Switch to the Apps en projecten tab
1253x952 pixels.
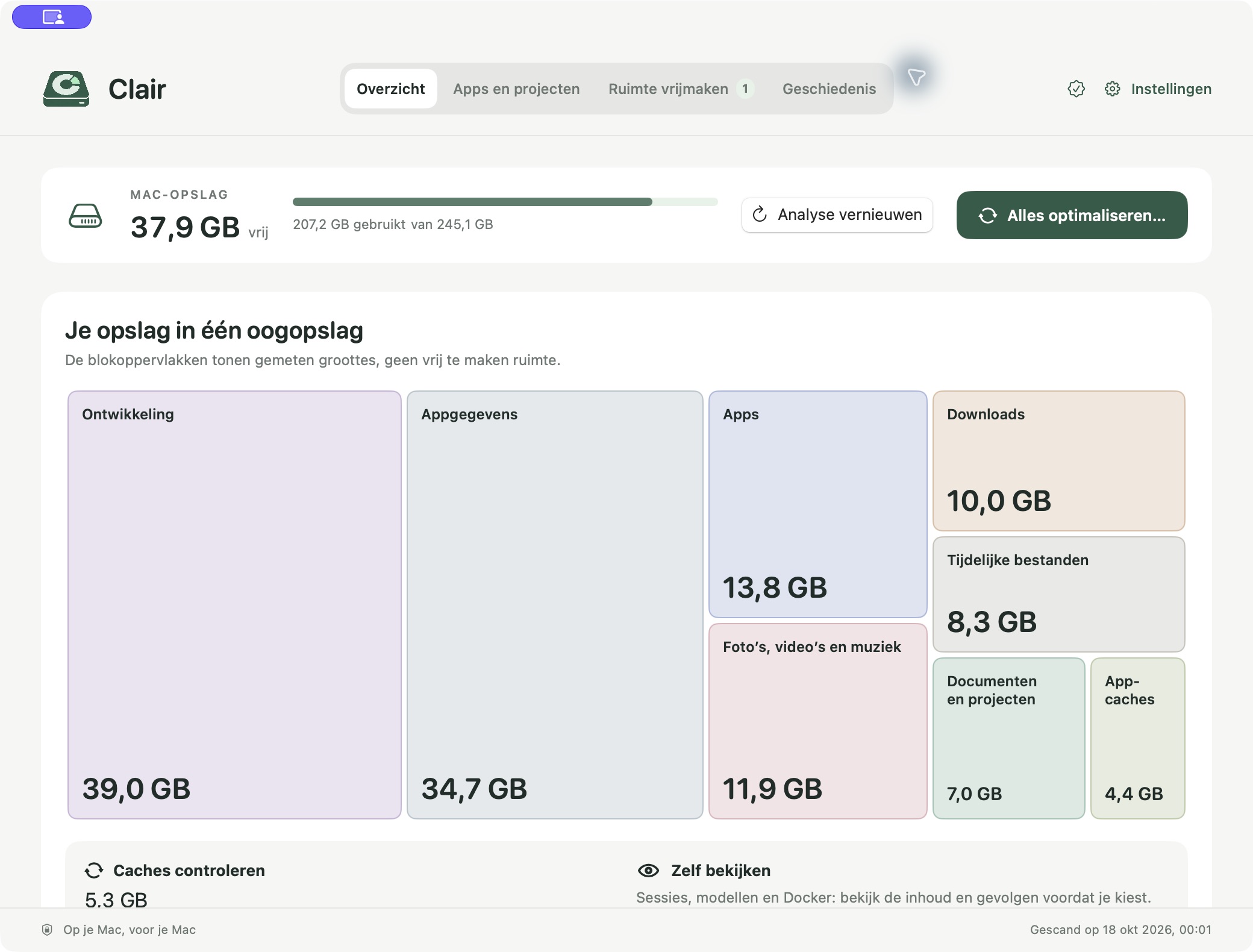(516, 89)
